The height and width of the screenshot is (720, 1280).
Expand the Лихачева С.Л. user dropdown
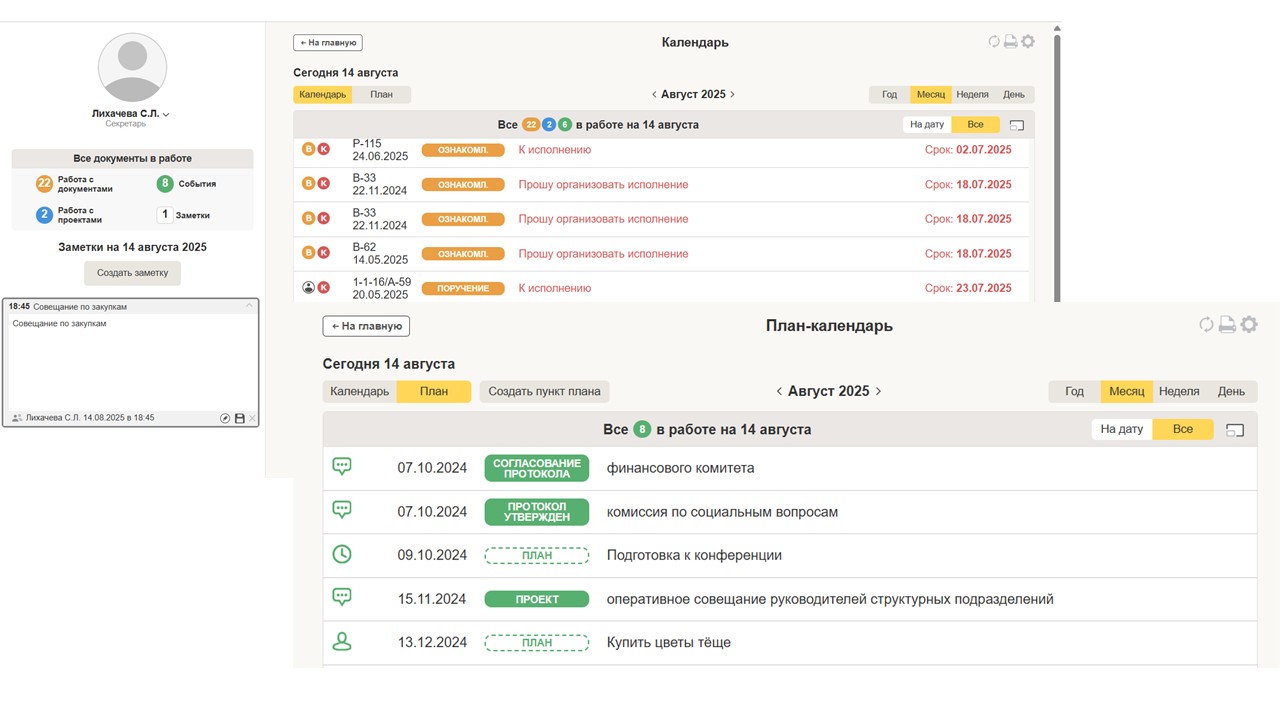pyautogui.click(x=166, y=115)
